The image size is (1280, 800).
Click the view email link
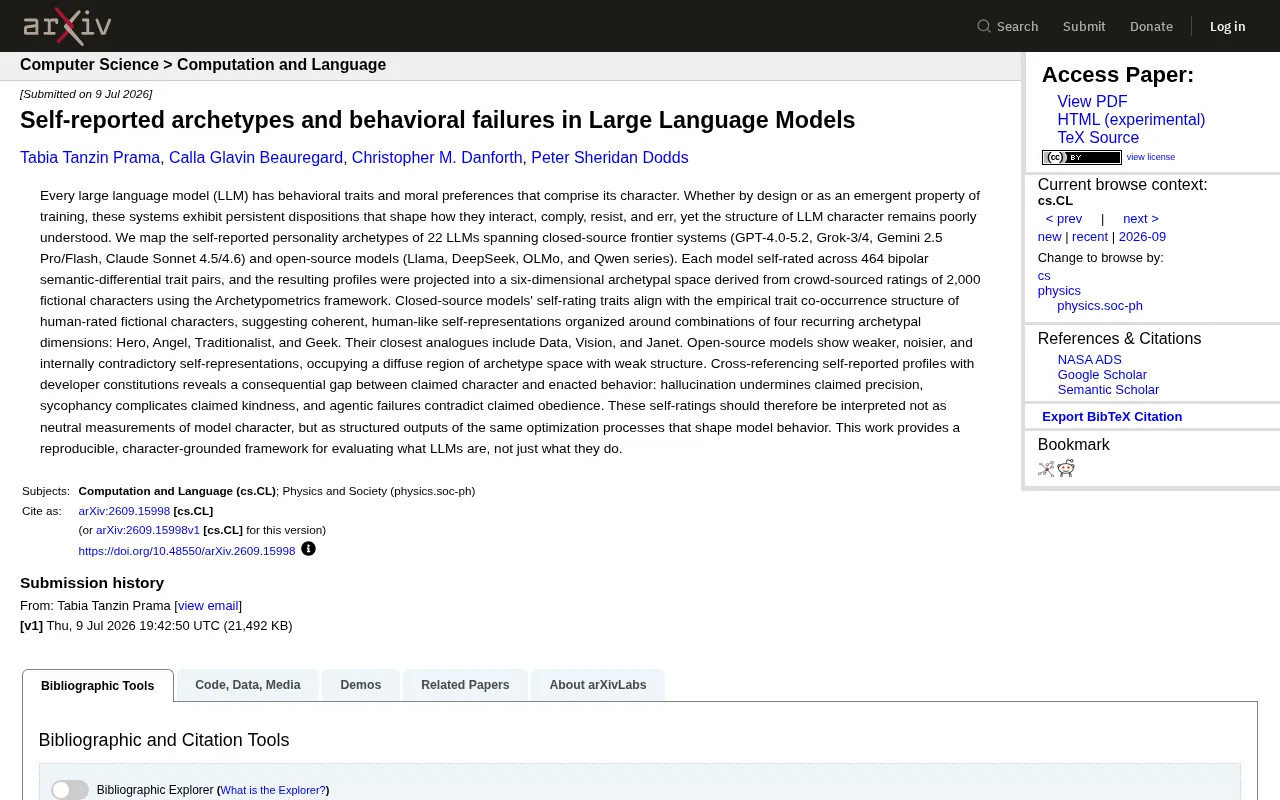pos(208,606)
